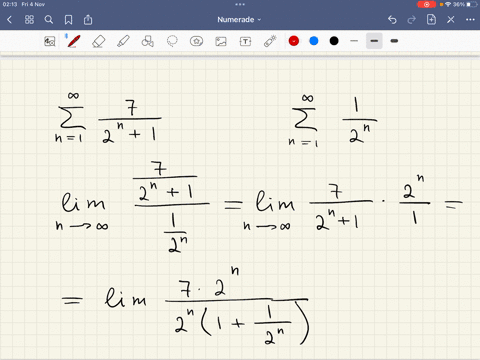
Task: Tap the red screen recording indicator
Action: click(x=426, y=4)
